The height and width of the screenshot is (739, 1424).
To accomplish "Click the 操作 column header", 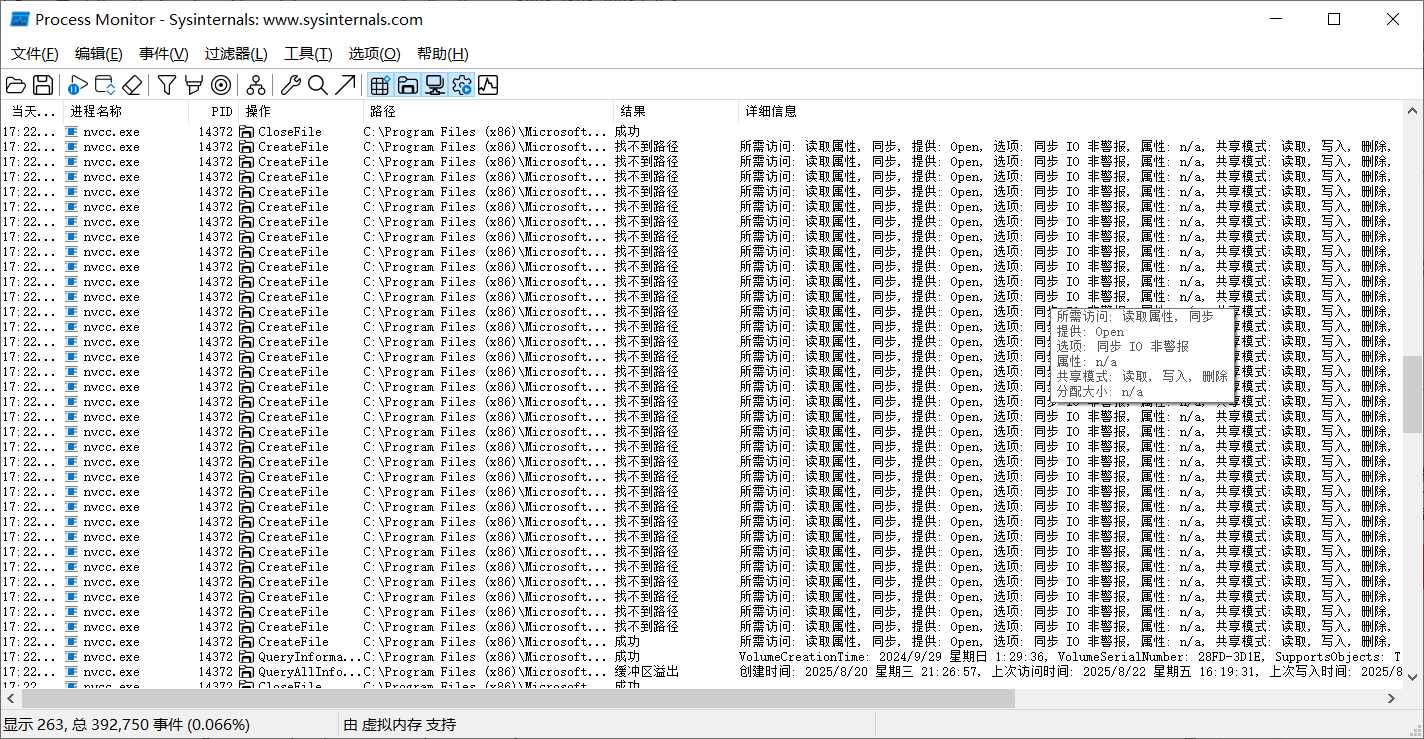I will tap(301, 111).
